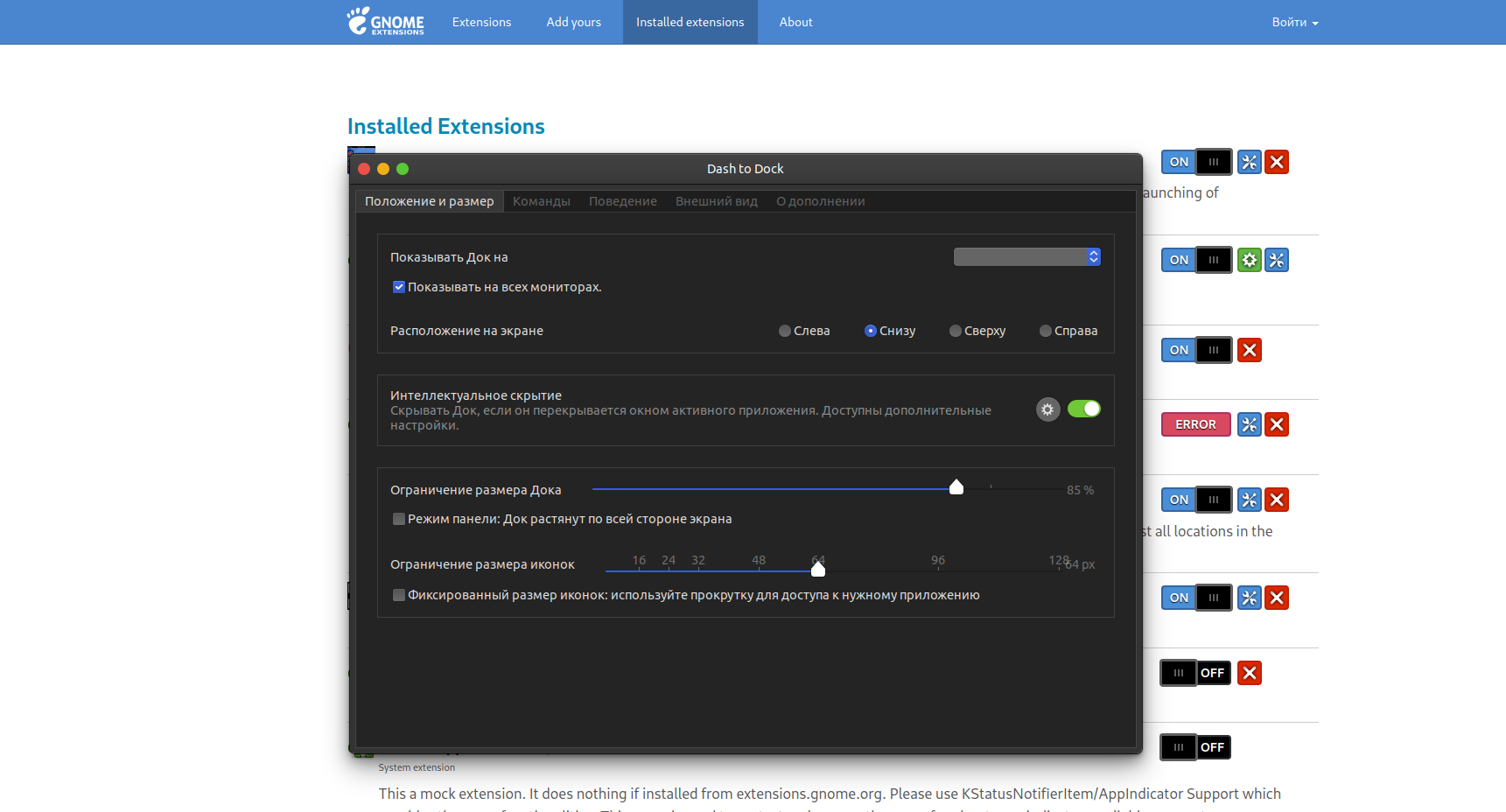The width and height of the screenshot is (1506, 812).
Task: Click red delete icon in the 'aunching of' row
Action: click(x=1277, y=162)
